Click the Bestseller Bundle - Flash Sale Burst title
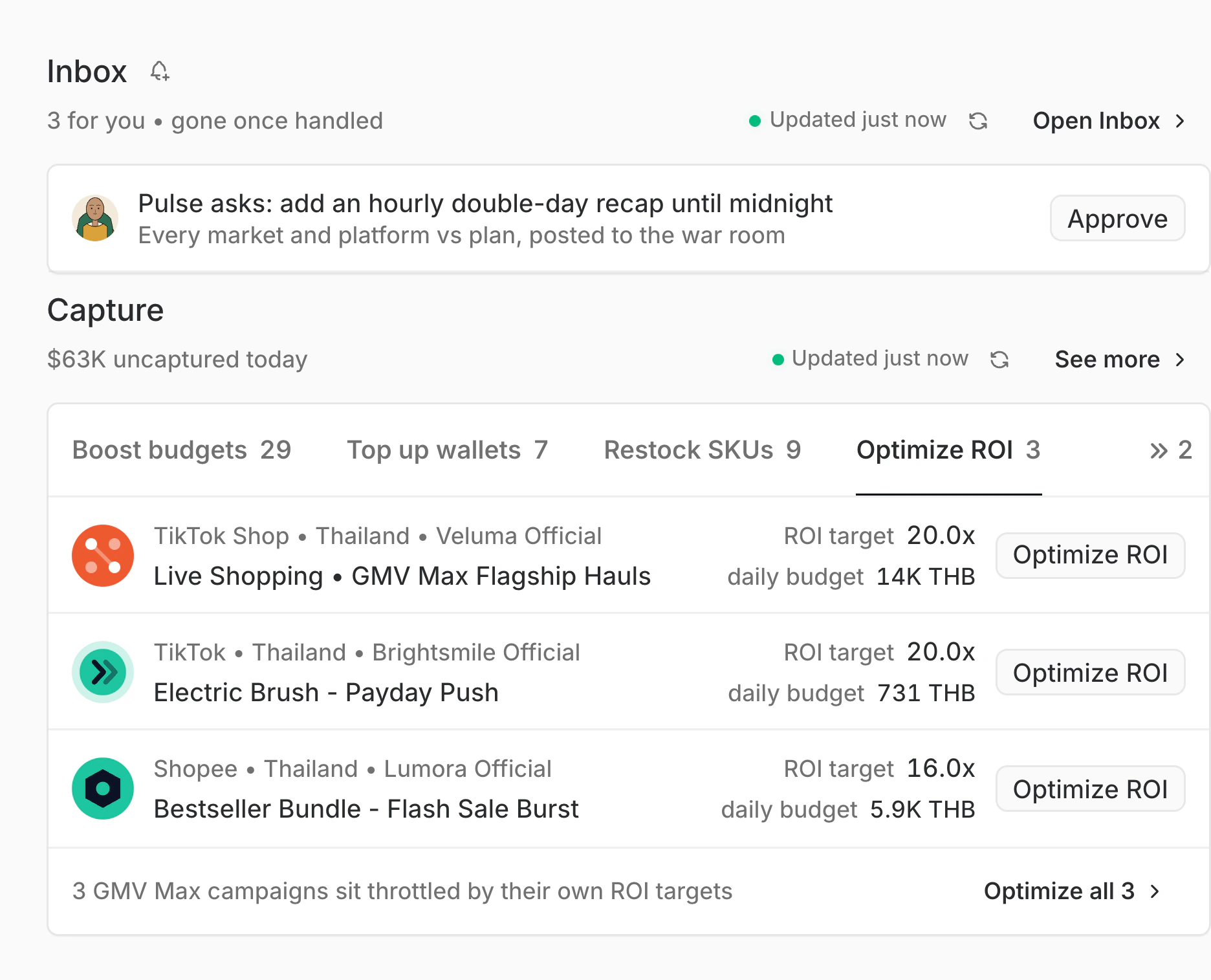Screen dimensions: 1211x980 [366, 809]
